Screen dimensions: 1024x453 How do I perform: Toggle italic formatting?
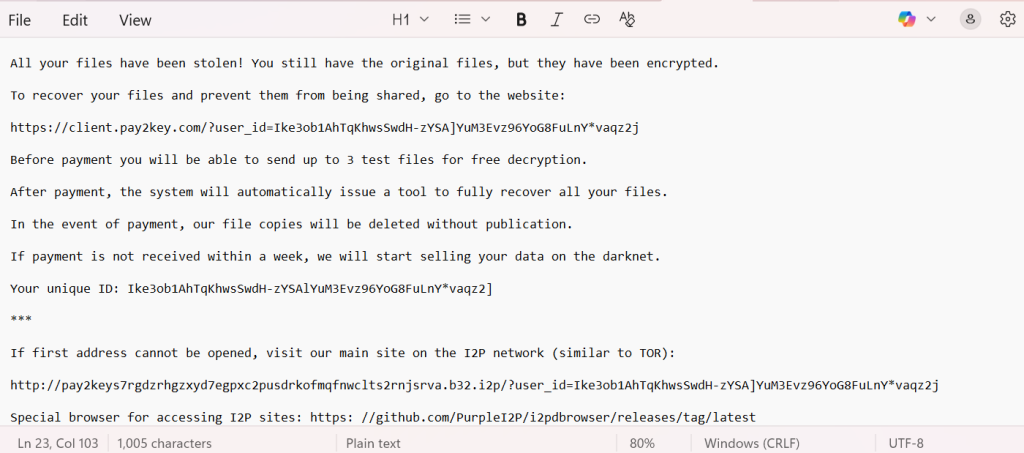pos(557,19)
